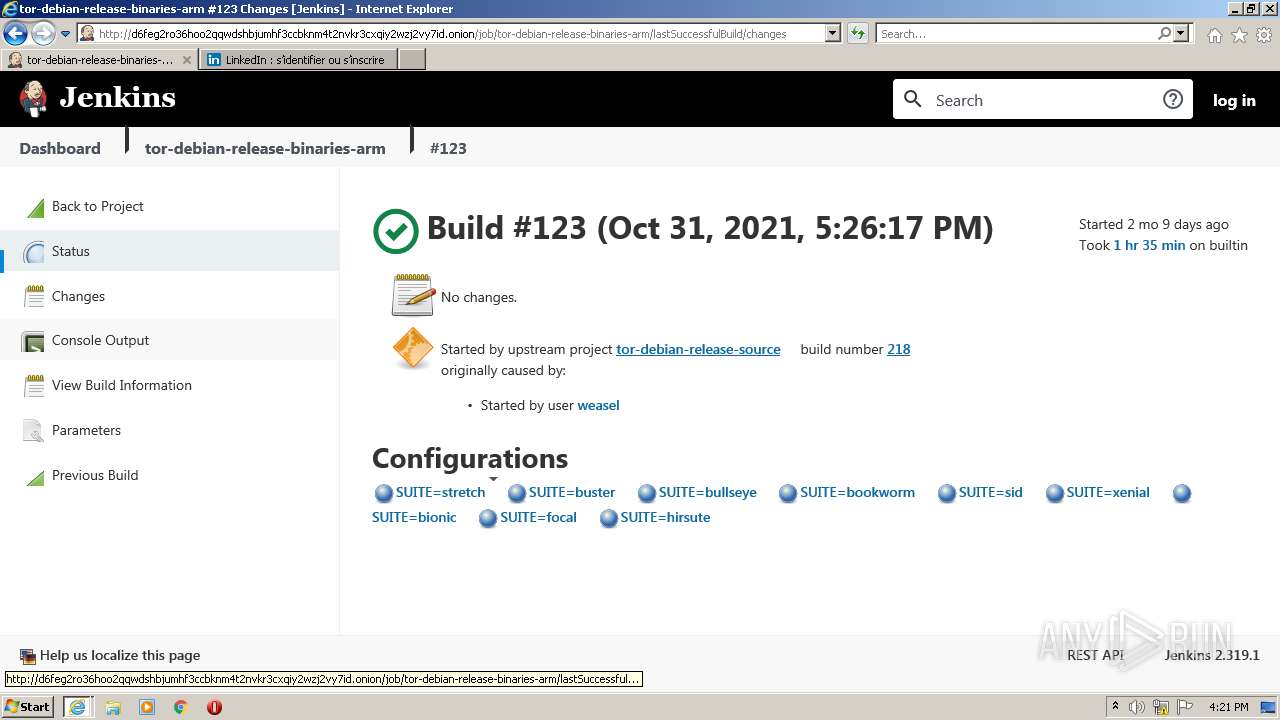Viewport: 1280px width, 720px height.
Task: Click the browser refresh icon
Action: 857,33
